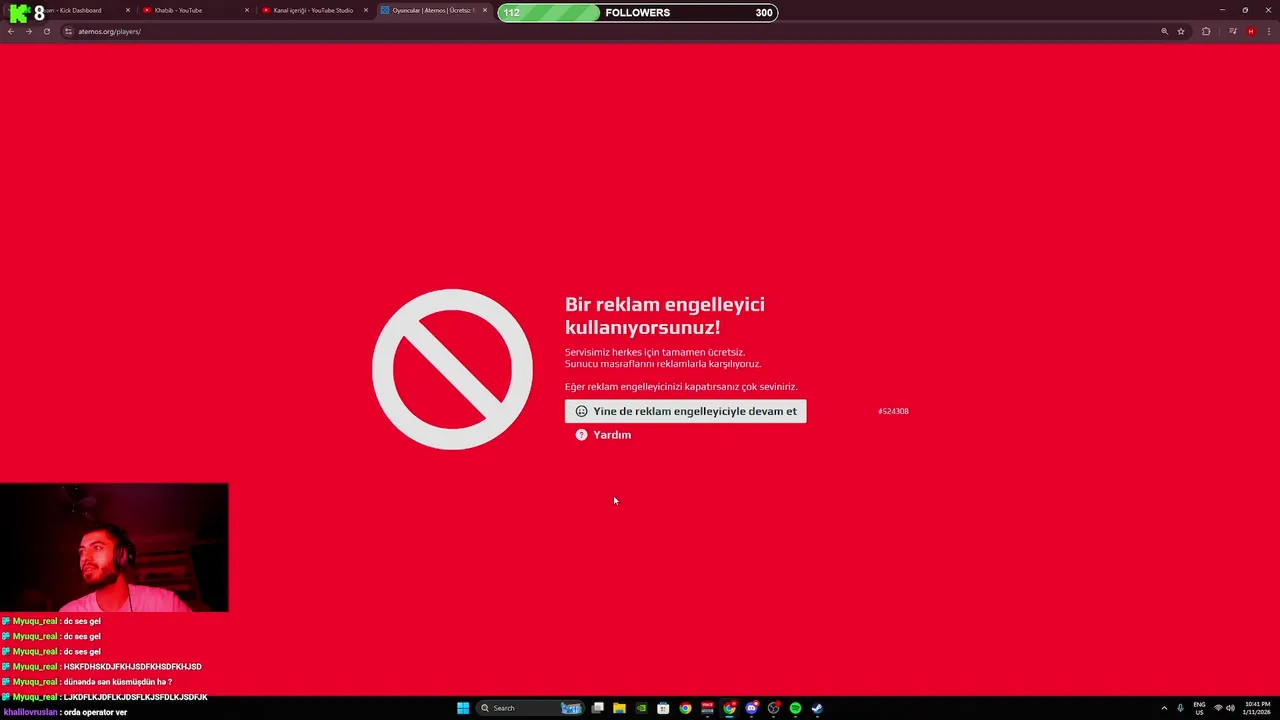
Task: Click chat message 'HSKFDHSKDJFKHJSDFKHSDFKHJSD'
Action: [x=133, y=667]
